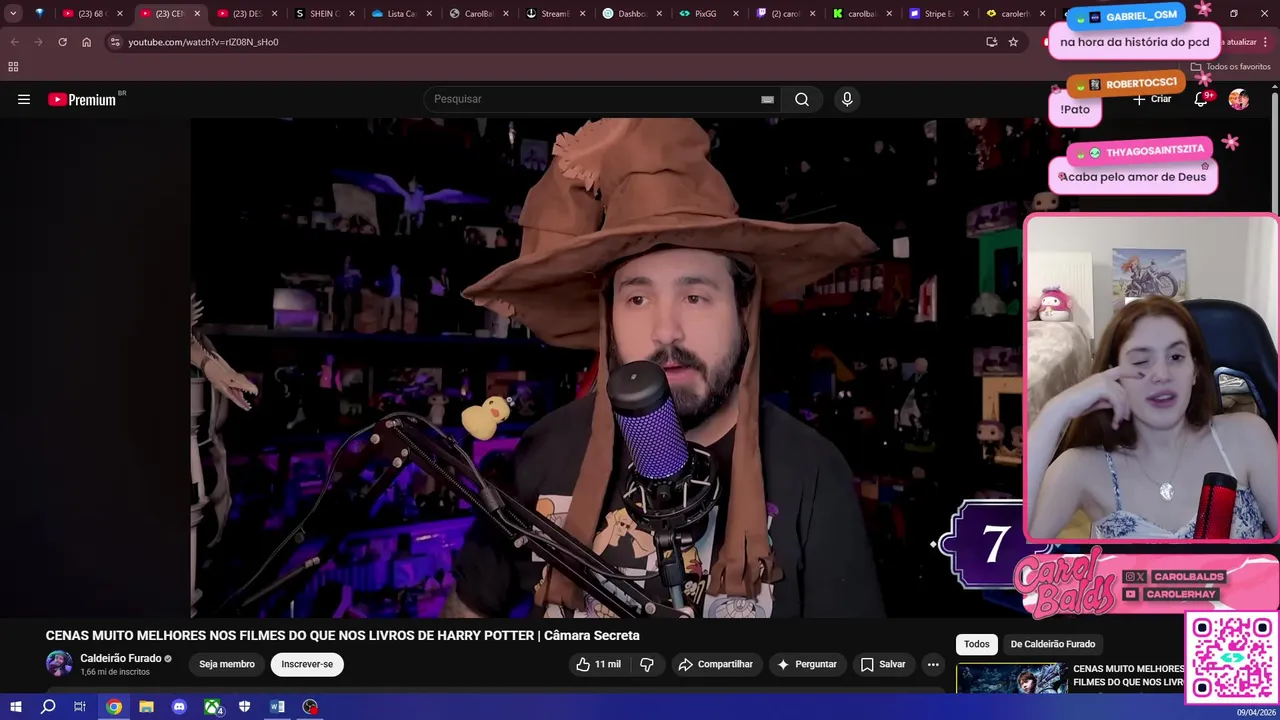Go to the browser home page
This screenshot has height=720, width=1280.
coord(86,42)
